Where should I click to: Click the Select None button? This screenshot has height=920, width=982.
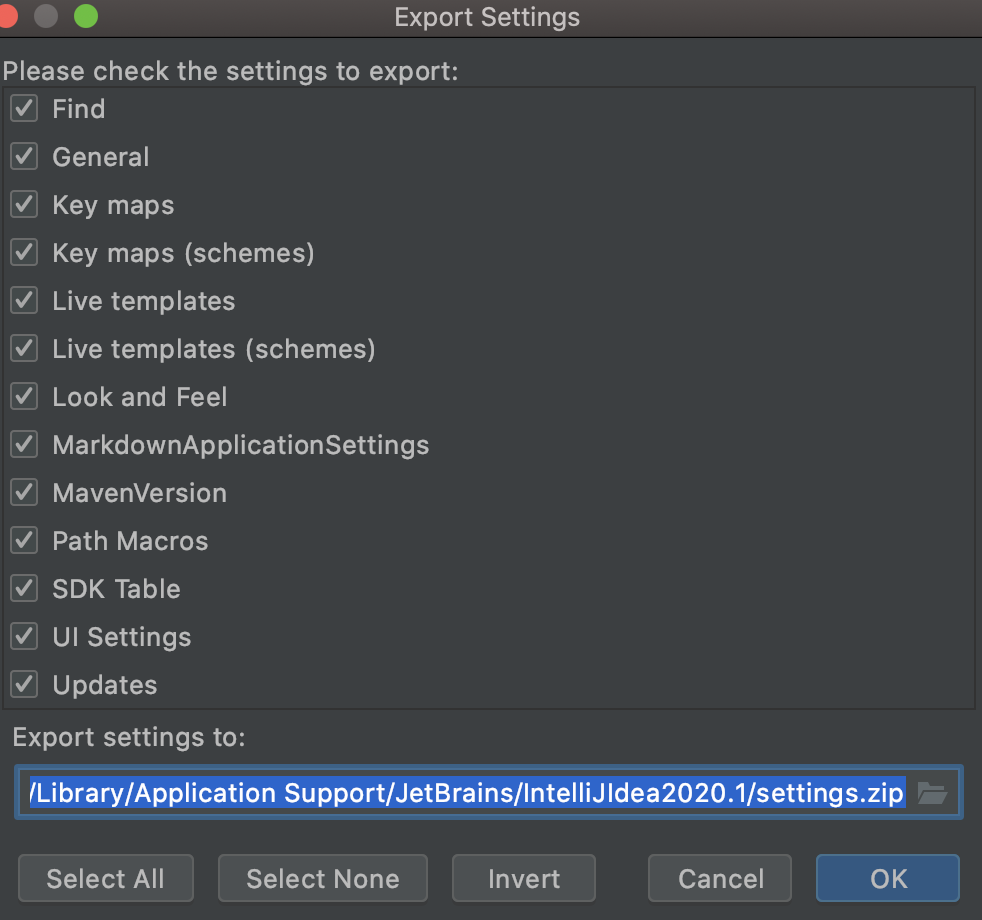(322, 879)
